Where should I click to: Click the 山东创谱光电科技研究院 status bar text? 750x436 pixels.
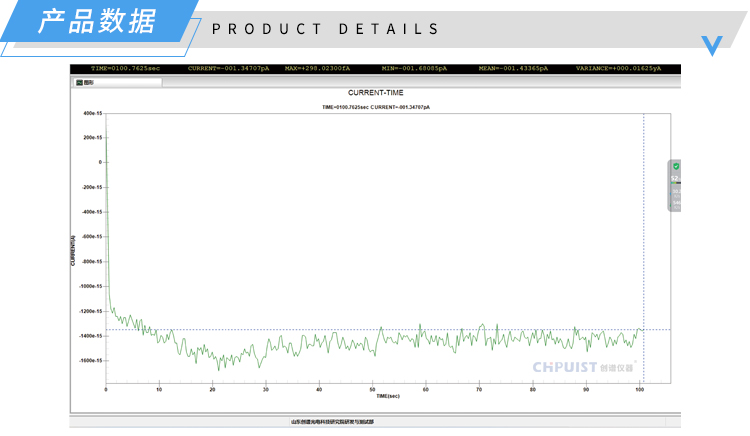332,422
